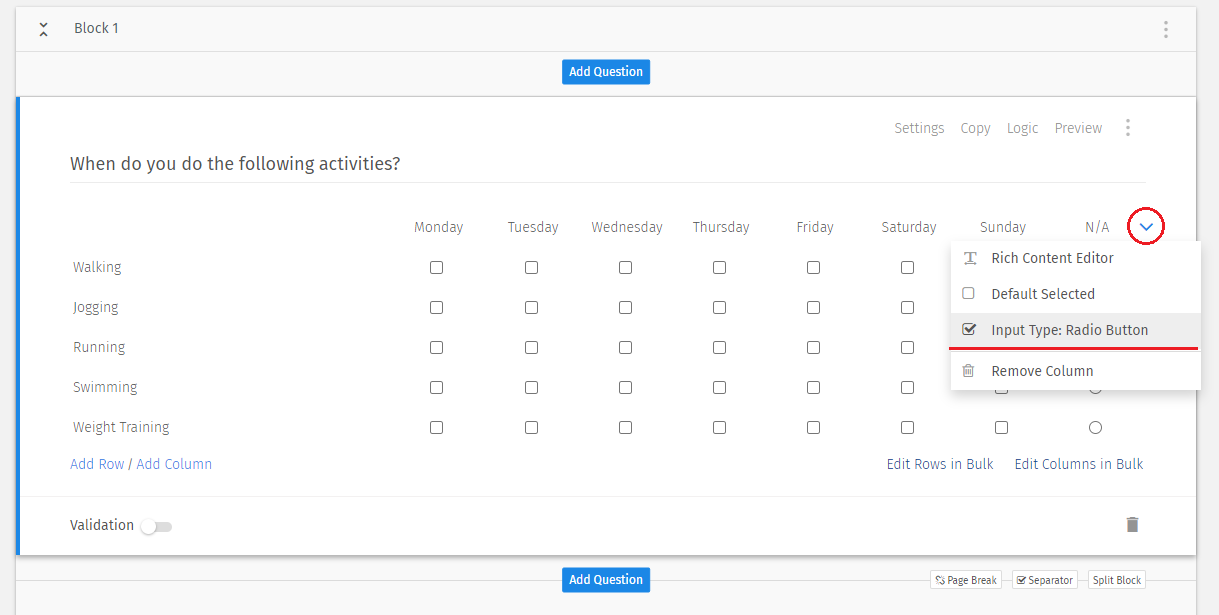The height and width of the screenshot is (615, 1219).
Task: Click the question title text field
Action: point(235,163)
